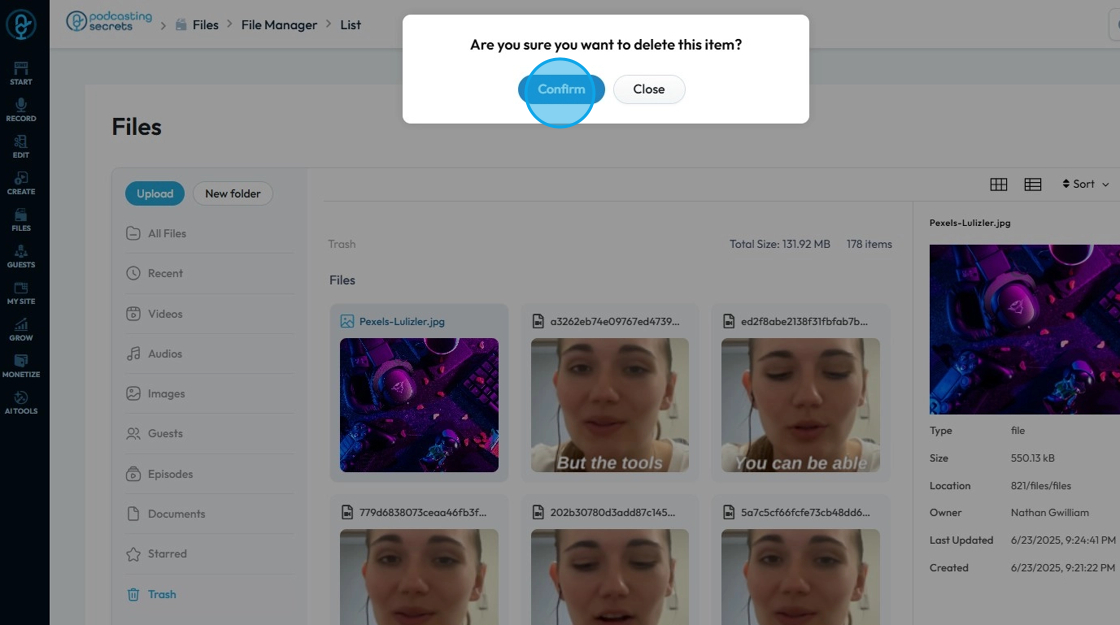Click the Created value 6/23/2025, 9:21:22 PM
Viewport: 1120px width, 625px height.
point(1062,568)
